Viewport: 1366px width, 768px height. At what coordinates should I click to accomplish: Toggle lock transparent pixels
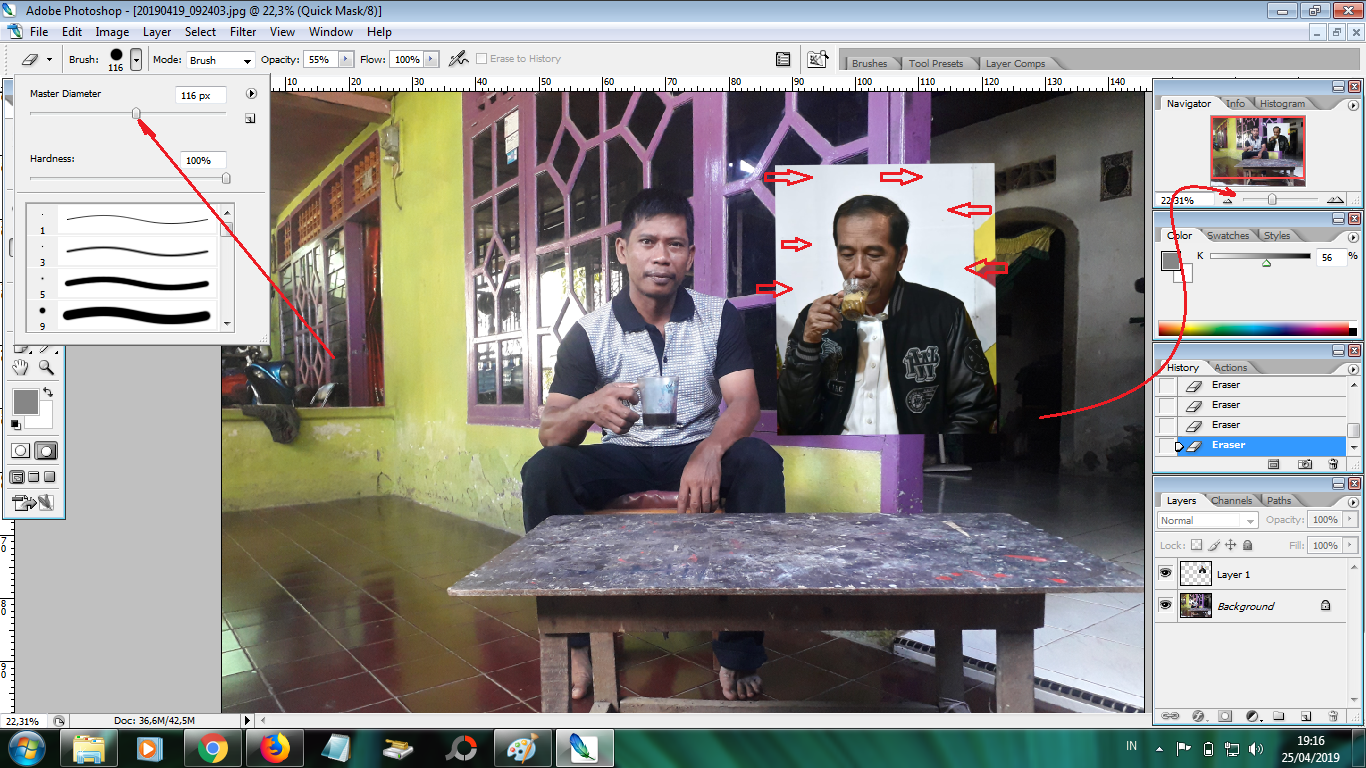1196,545
